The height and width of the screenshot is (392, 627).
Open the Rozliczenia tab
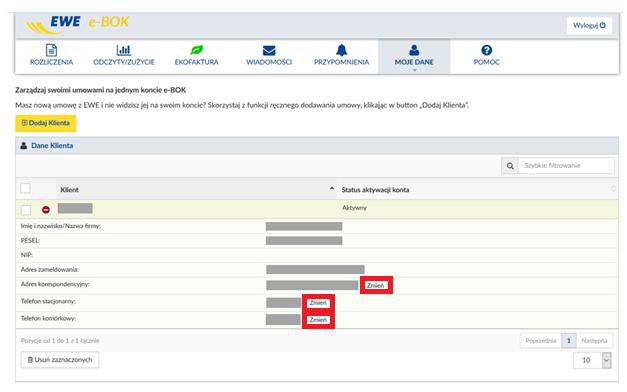pos(52,56)
